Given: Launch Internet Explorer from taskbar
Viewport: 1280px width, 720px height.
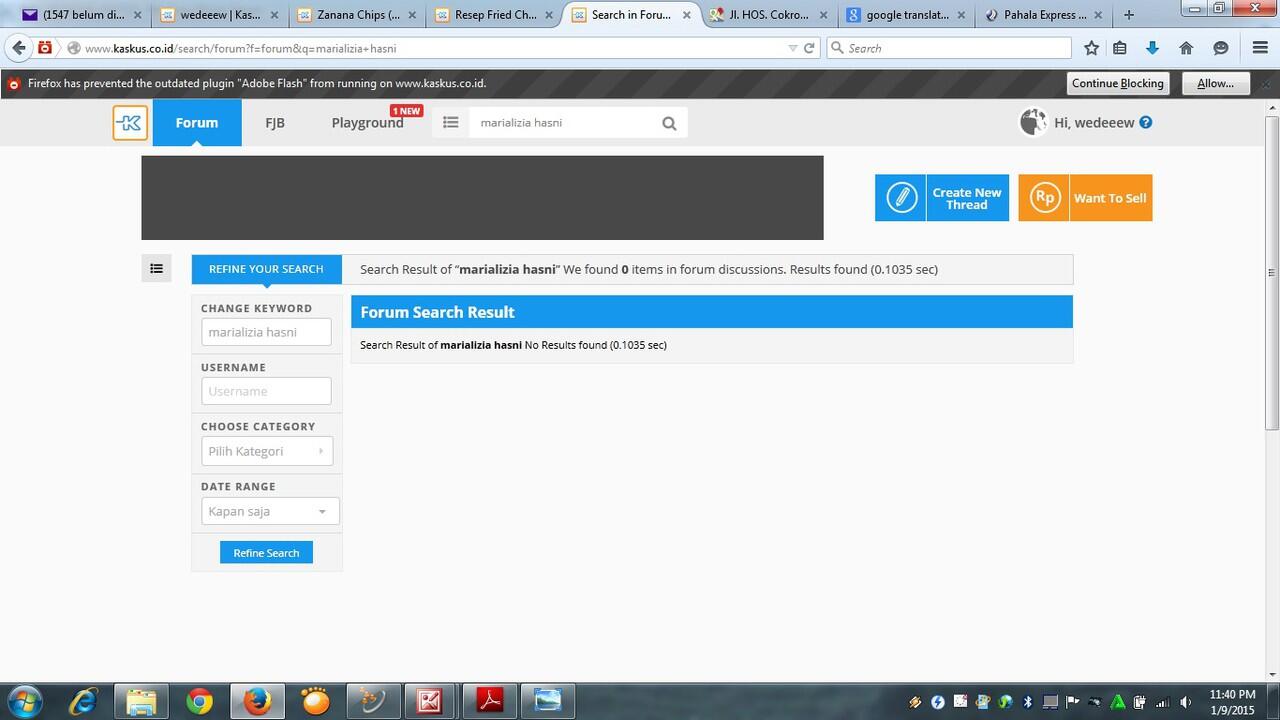Looking at the screenshot, I should pos(82,701).
